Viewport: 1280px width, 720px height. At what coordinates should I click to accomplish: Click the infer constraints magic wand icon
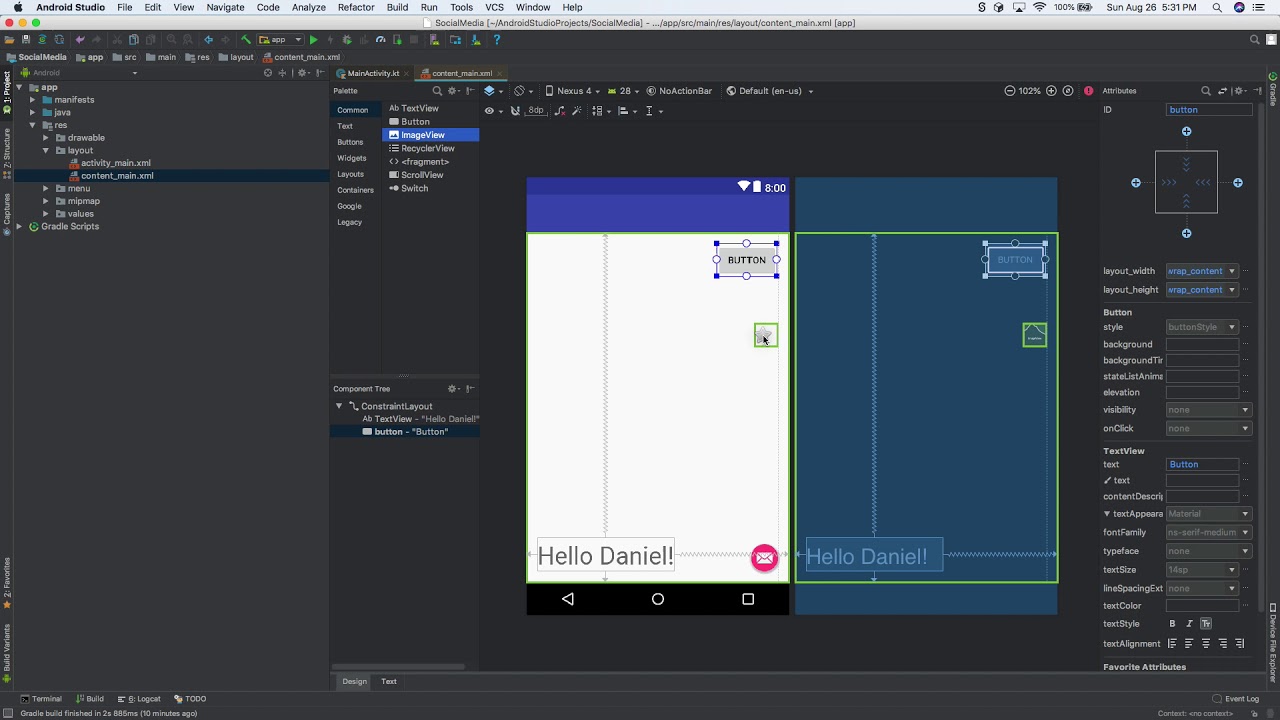click(x=579, y=111)
